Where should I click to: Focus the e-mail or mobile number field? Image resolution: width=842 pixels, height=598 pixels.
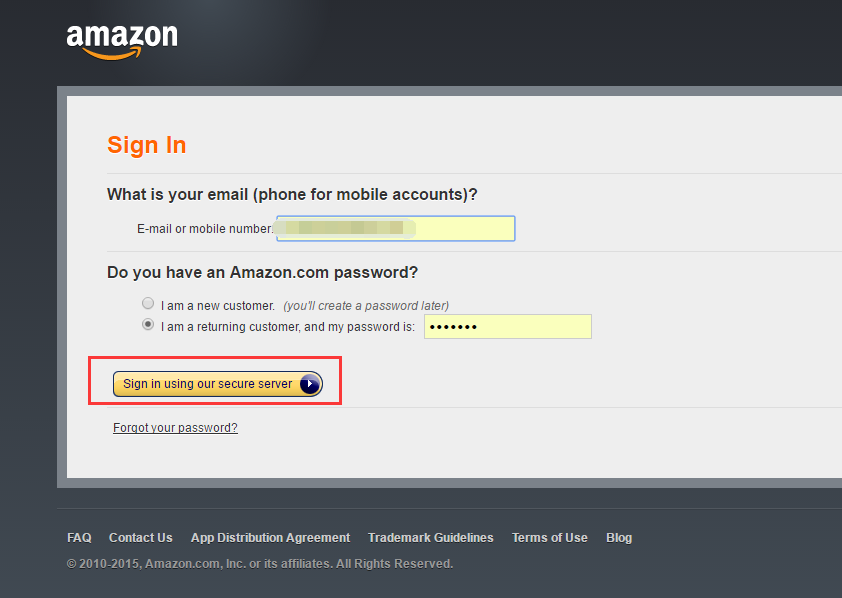point(395,229)
